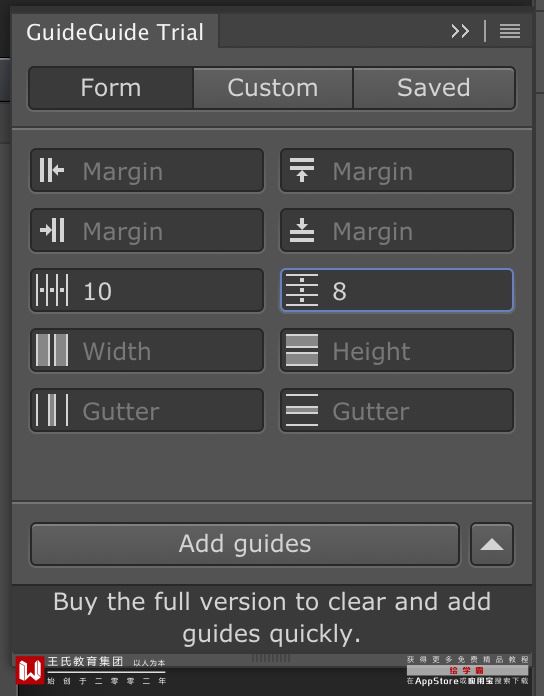Switch to the Saved tab
Image resolution: width=544 pixels, height=696 pixels.
tap(434, 88)
